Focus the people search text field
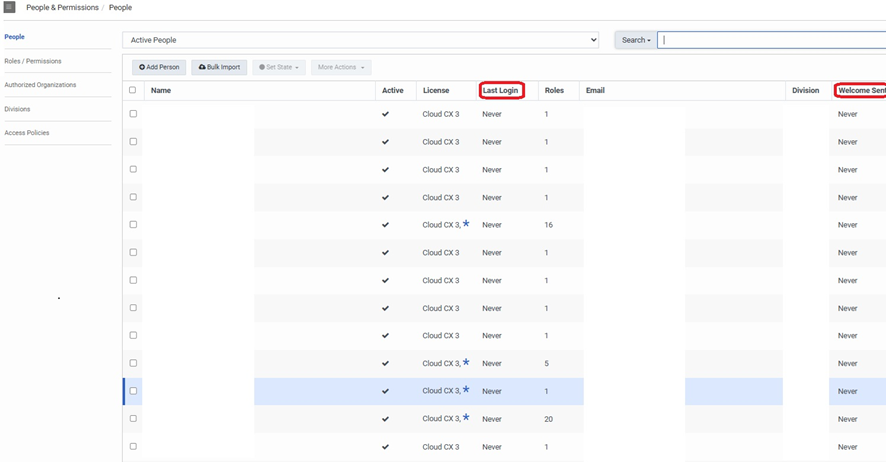 pyautogui.click(x=771, y=40)
